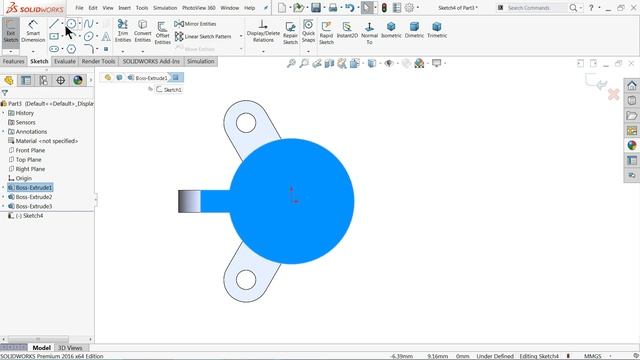Expand the Annotations tree node
The width and height of the screenshot is (640, 360).
point(3,131)
